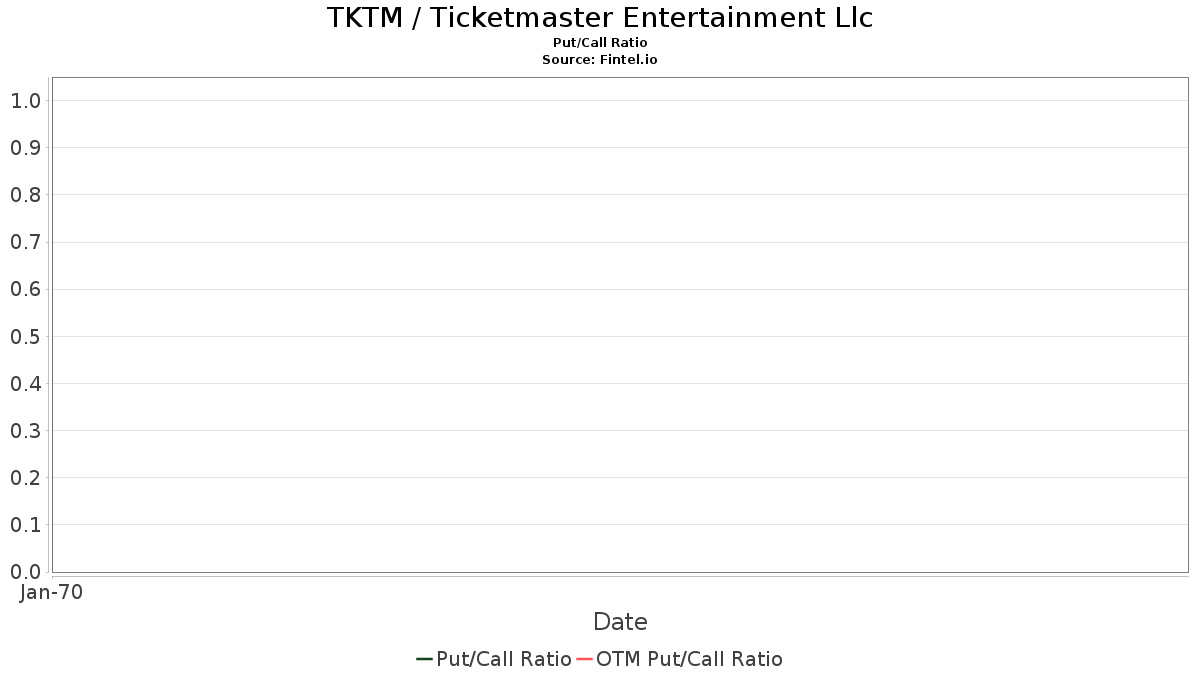
Task: Click the 0.5 y-axis tick label
Action: [26, 337]
